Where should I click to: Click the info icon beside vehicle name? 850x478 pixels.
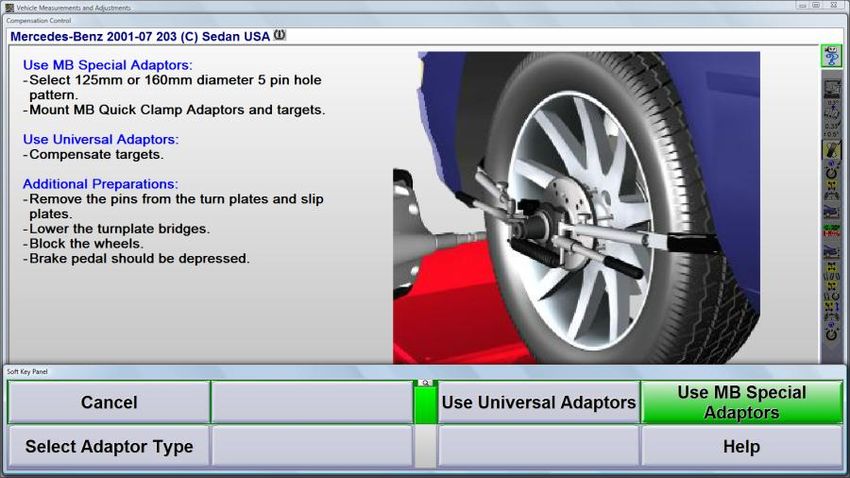coord(279,35)
